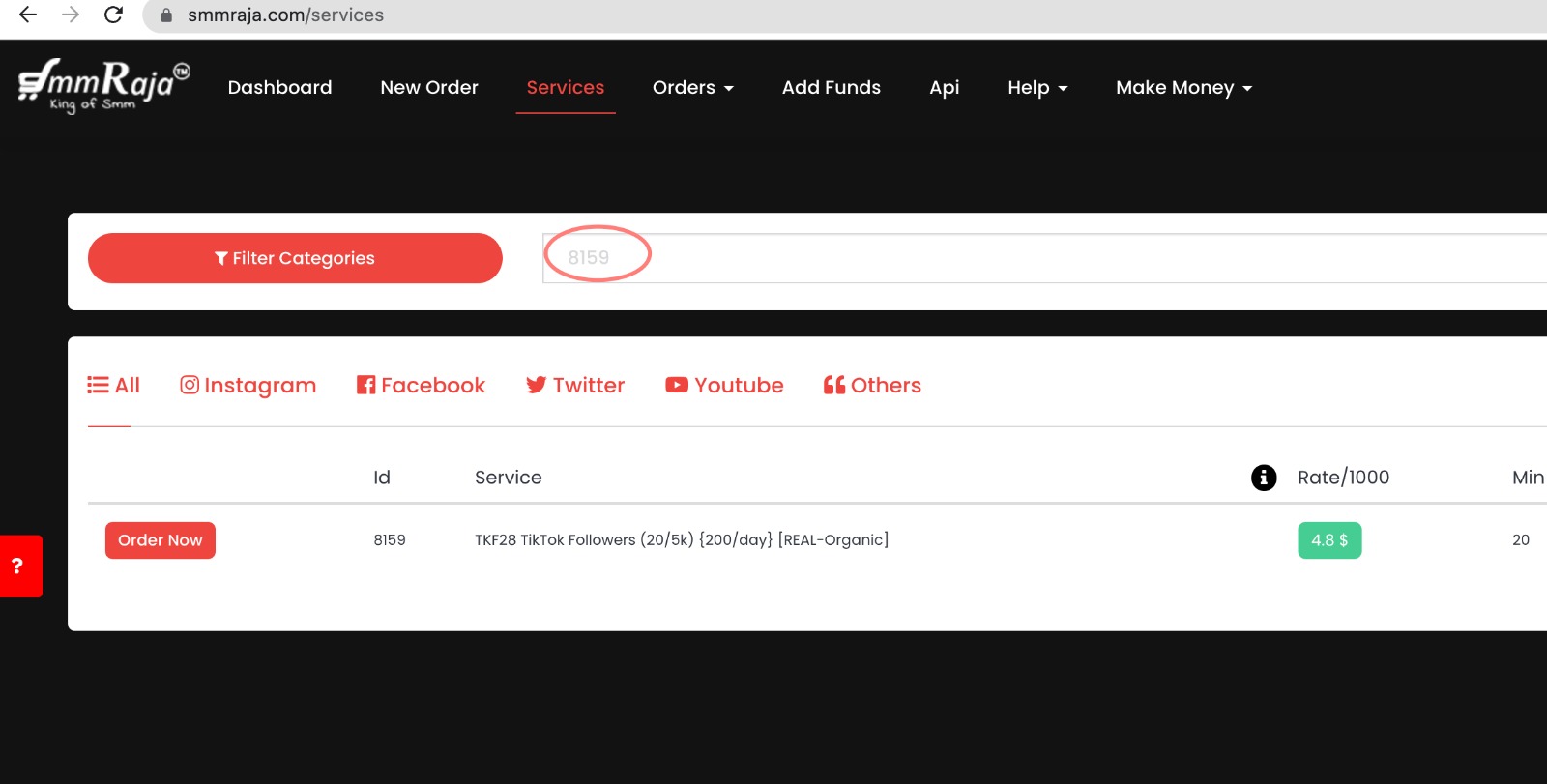The height and width of the screenshot is (784, 1547).
Task: Click the Rate/1000 column header
Action: [1344, 478]
